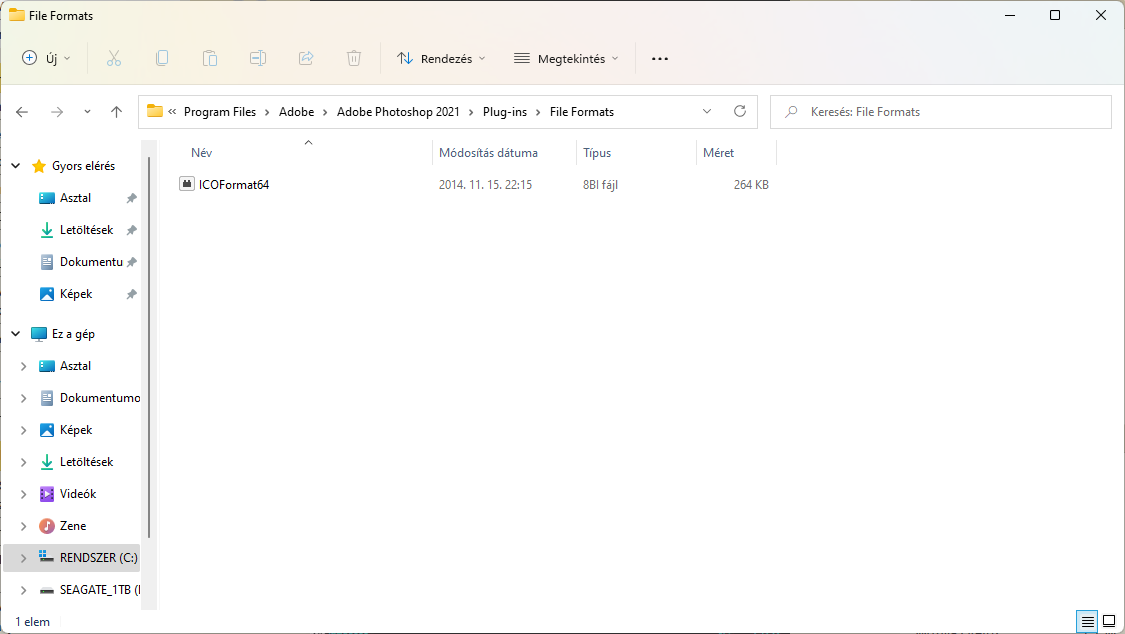Click the Paste clipboard icon
This screenshot has height=634, width=1125.
[x=210, y=58]
